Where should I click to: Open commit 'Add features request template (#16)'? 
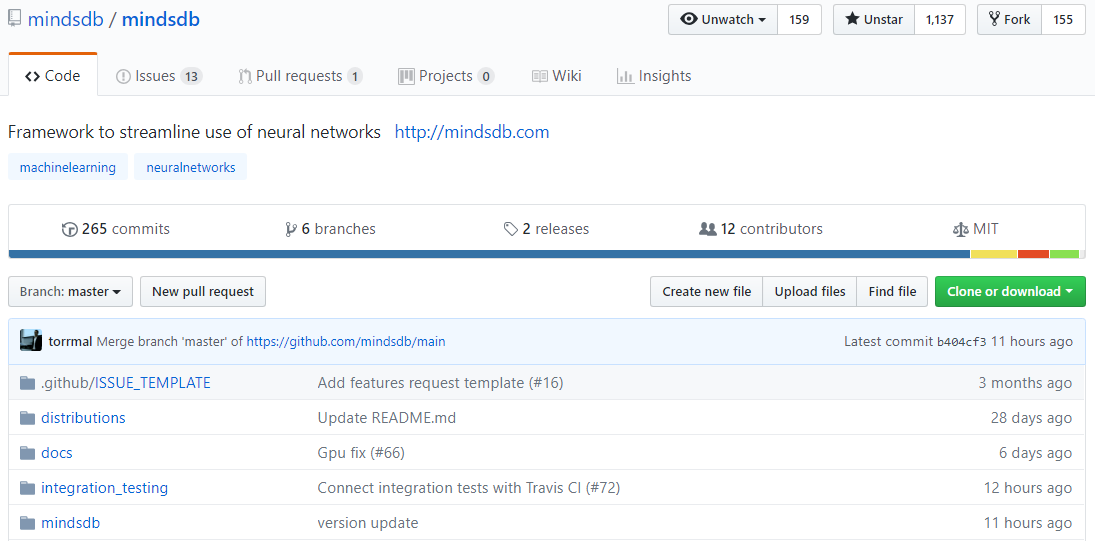[x=440, y=383]
